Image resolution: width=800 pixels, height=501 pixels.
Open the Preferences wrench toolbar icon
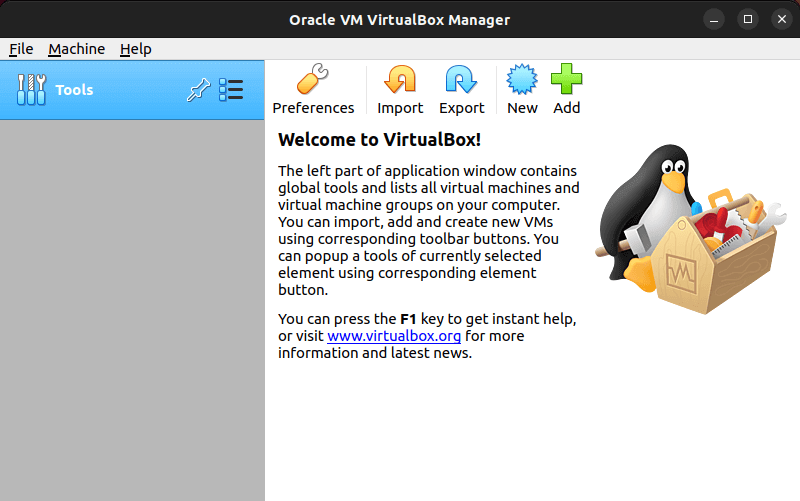[x=313, y=79]
